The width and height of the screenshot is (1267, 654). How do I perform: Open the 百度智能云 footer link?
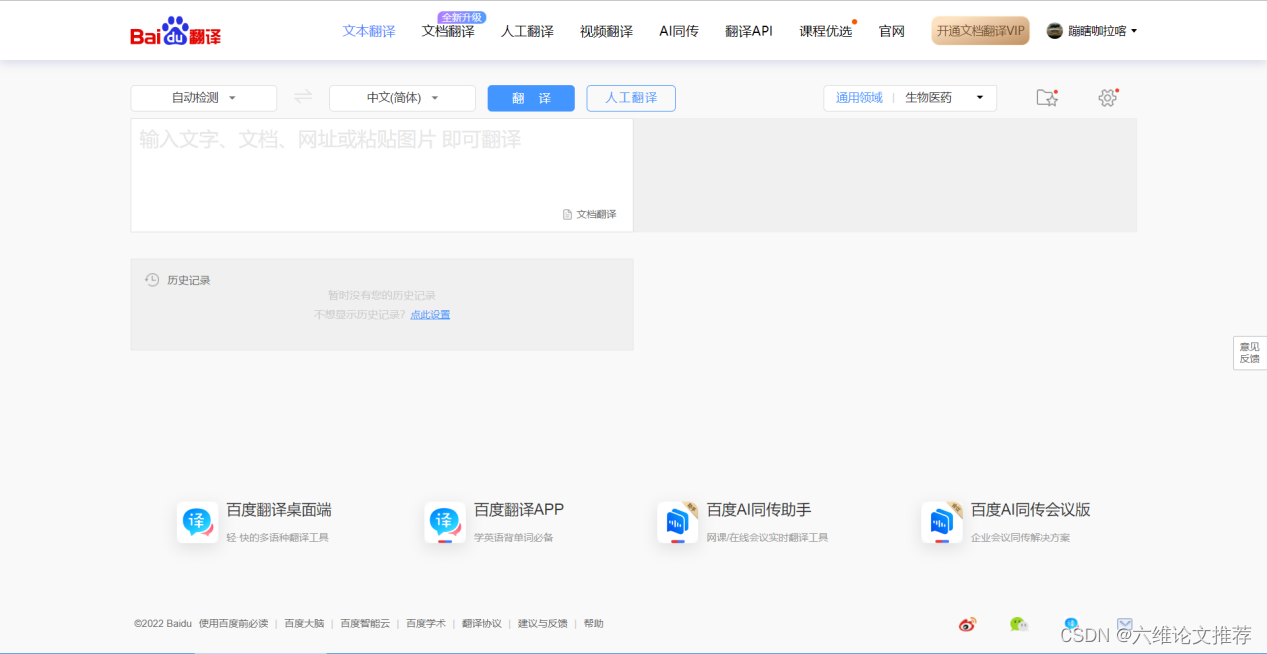pos(365,624)
